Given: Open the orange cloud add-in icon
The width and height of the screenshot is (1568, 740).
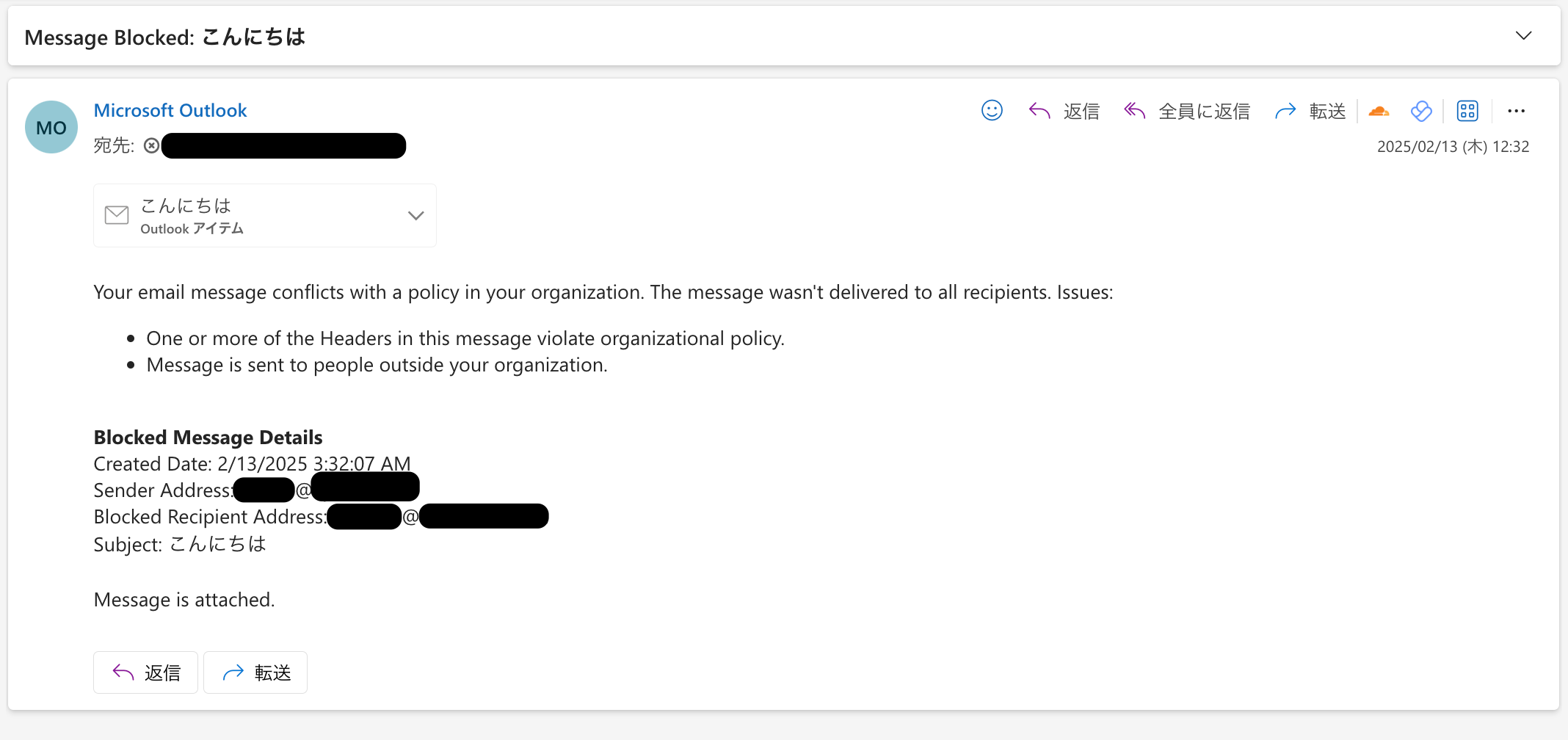Looking at the screenshot, I should [x=1379, y=111].
